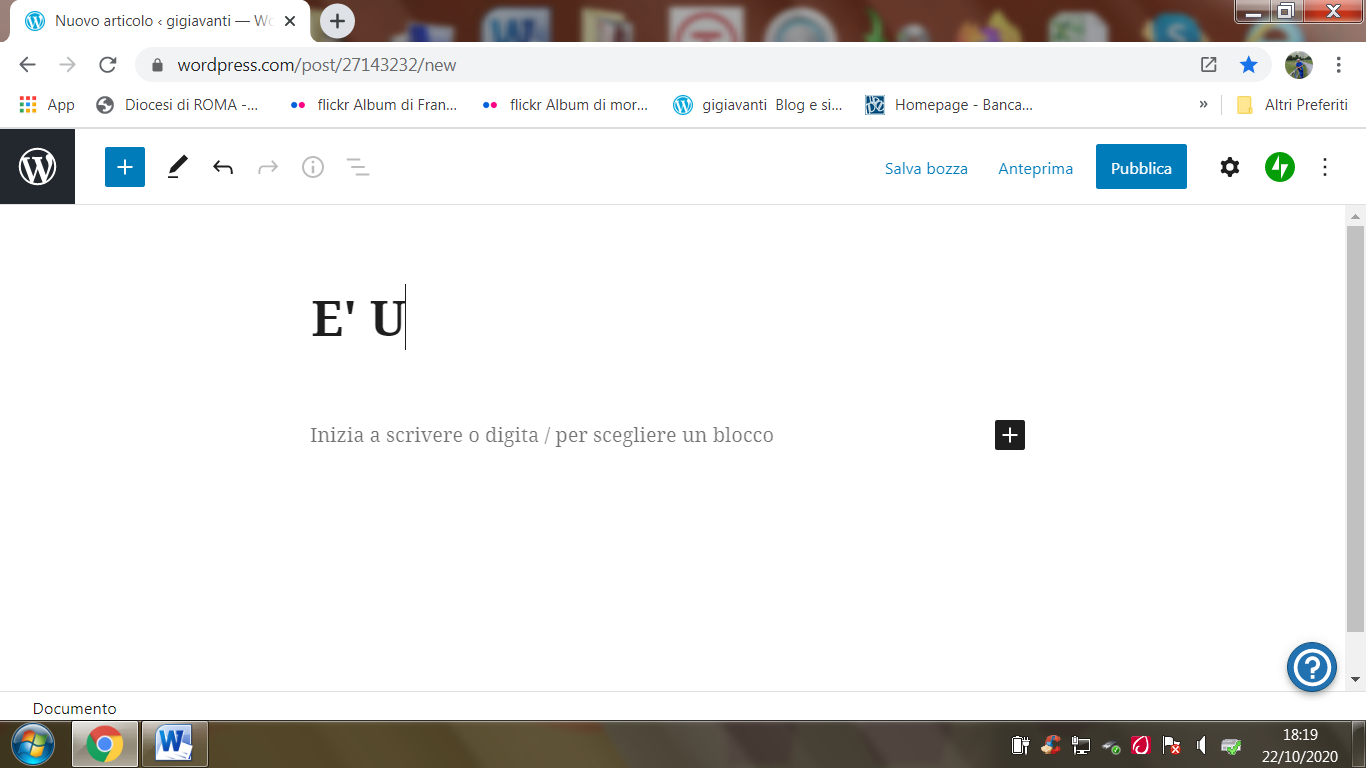Open a new Chrome tab
The image size is (1366, 768).
click(337, 21)
